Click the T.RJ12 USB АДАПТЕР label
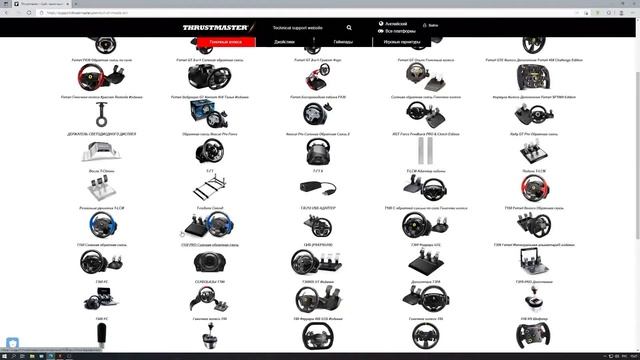This screenshot has width=640, height=360. [x=318, y=208]
